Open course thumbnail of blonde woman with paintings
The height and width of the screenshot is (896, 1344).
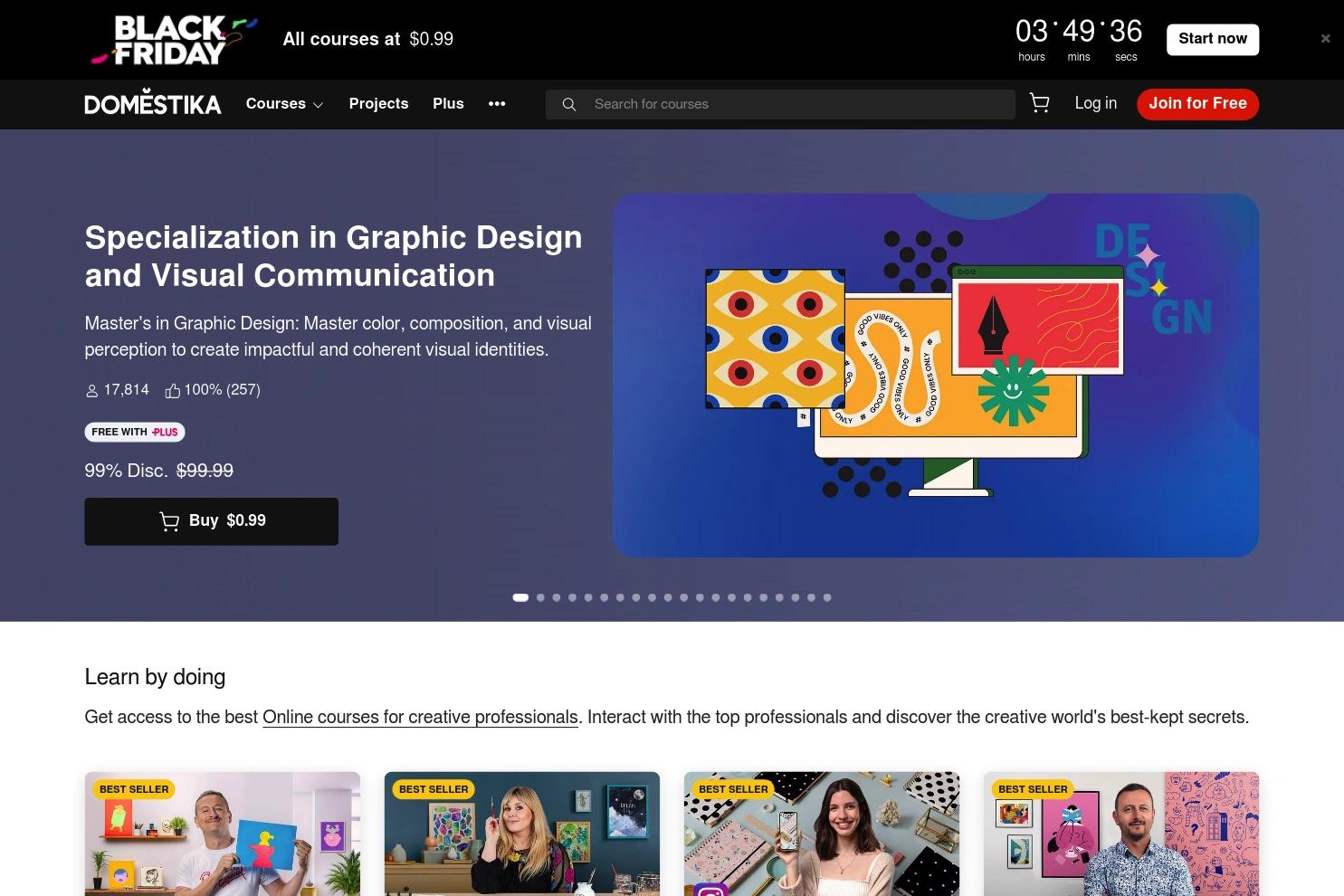(x=522, y=834)
